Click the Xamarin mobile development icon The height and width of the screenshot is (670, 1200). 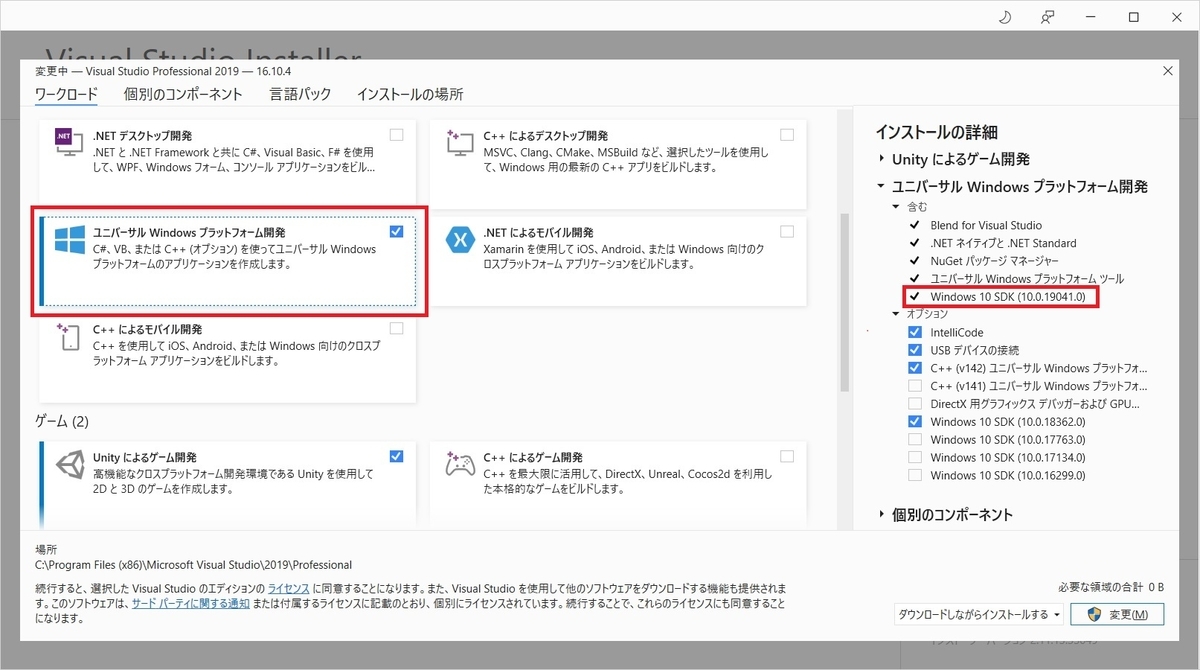(x=461, y=240)
